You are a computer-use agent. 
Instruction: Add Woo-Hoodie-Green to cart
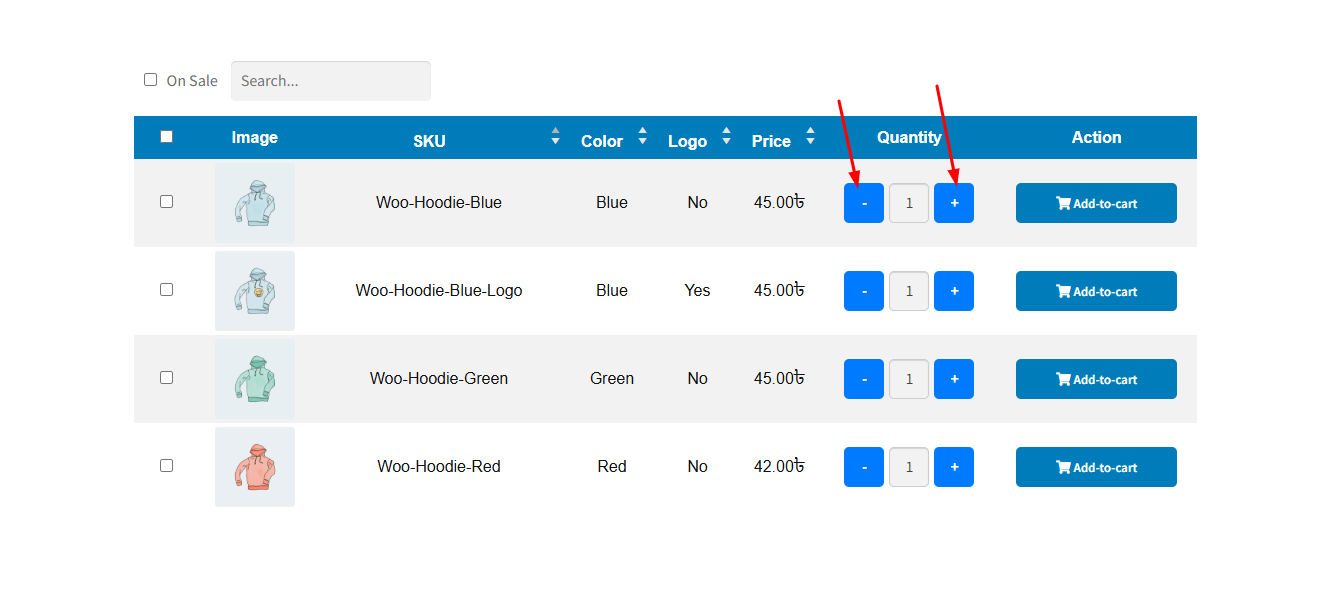point(1096,379)
